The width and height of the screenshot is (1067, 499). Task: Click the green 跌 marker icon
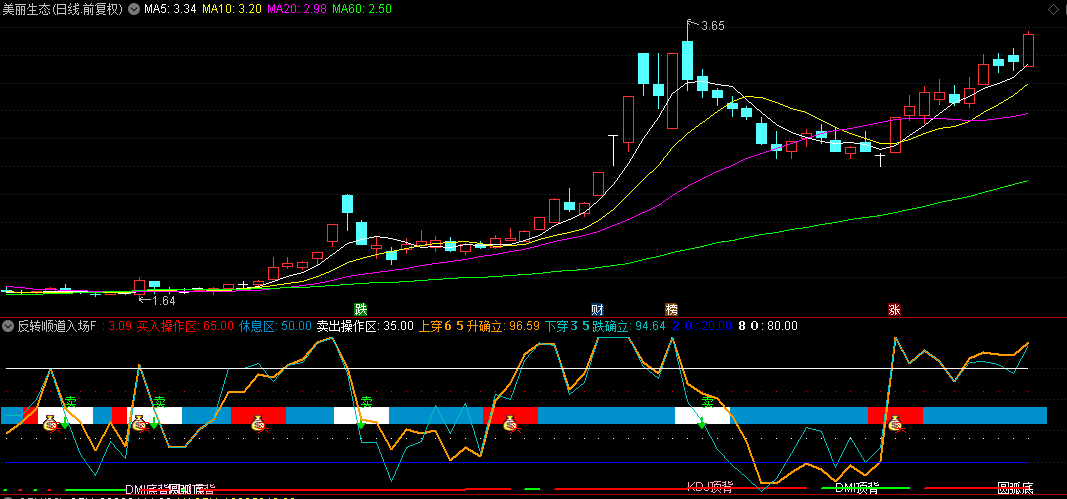pyautogui.click(x=360, y=309)
